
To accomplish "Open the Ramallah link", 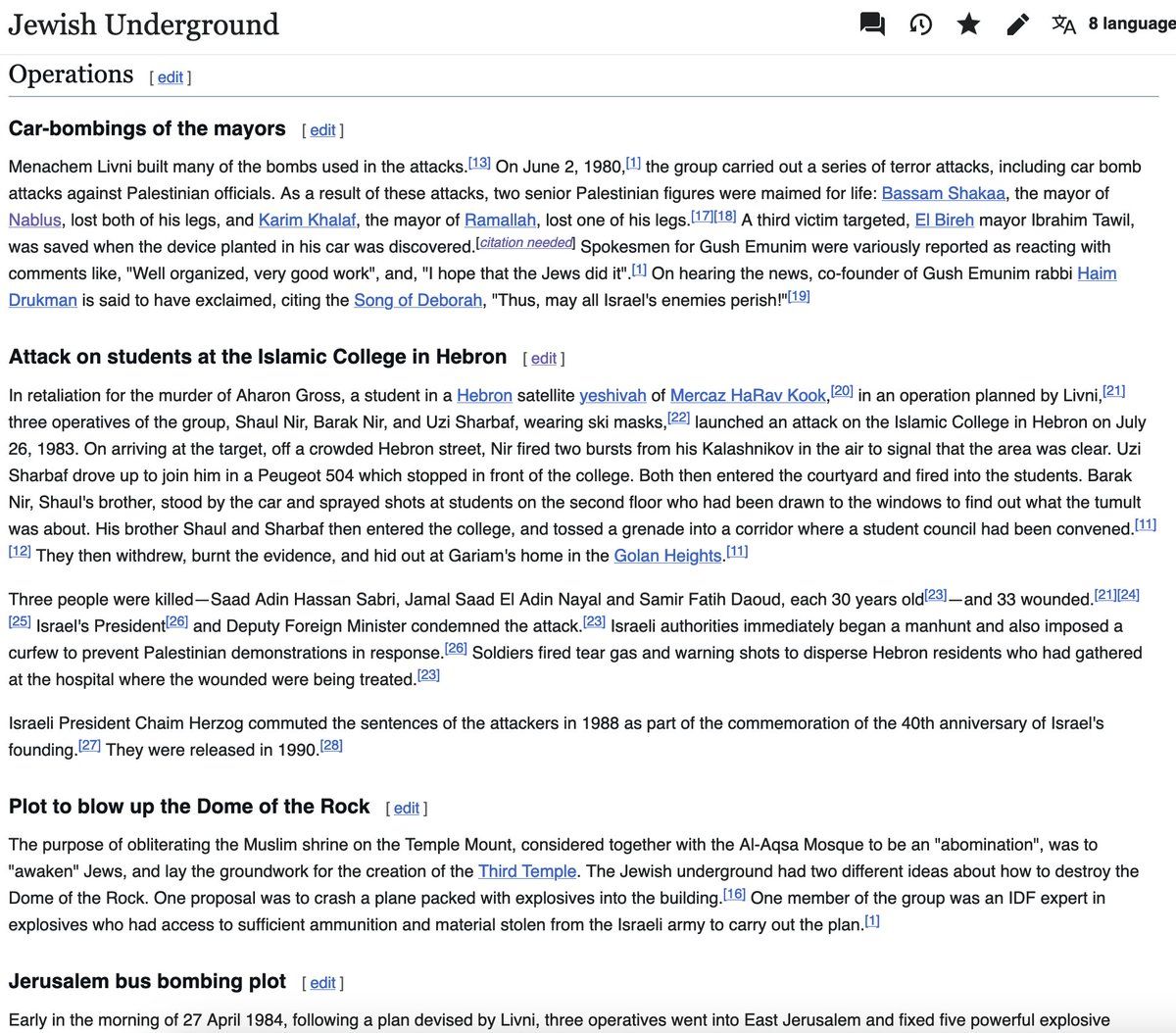I will tap(500, 220).
